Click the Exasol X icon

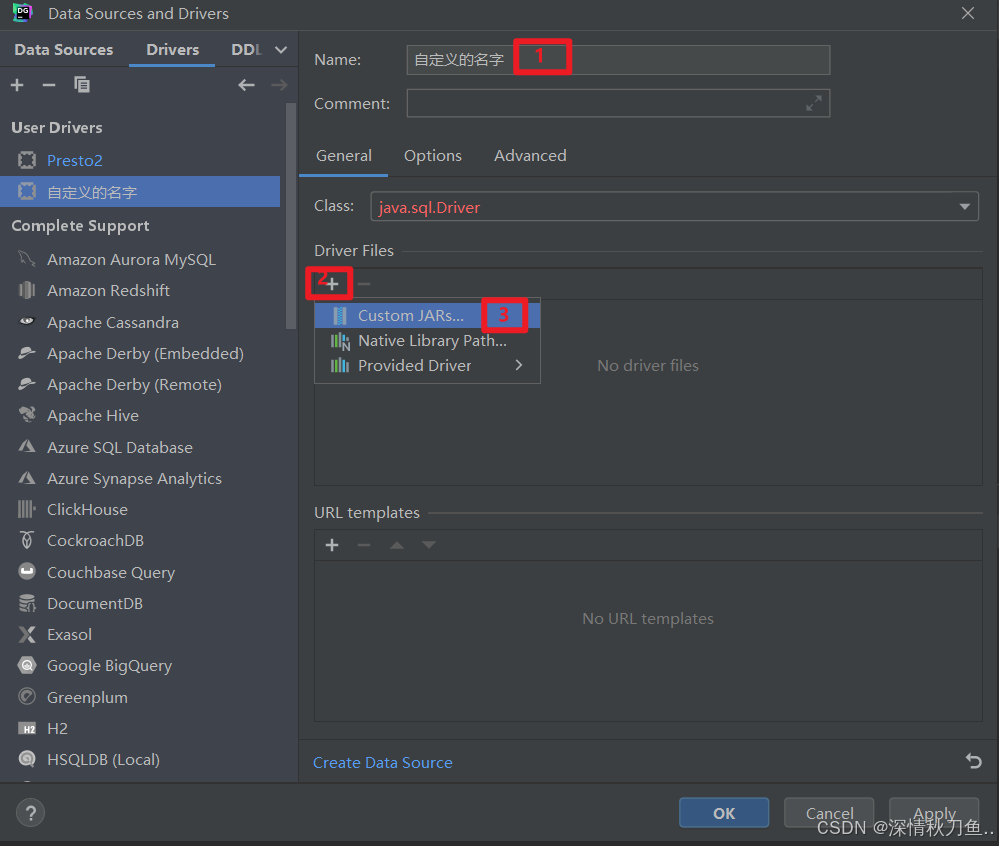click(27, 634)
